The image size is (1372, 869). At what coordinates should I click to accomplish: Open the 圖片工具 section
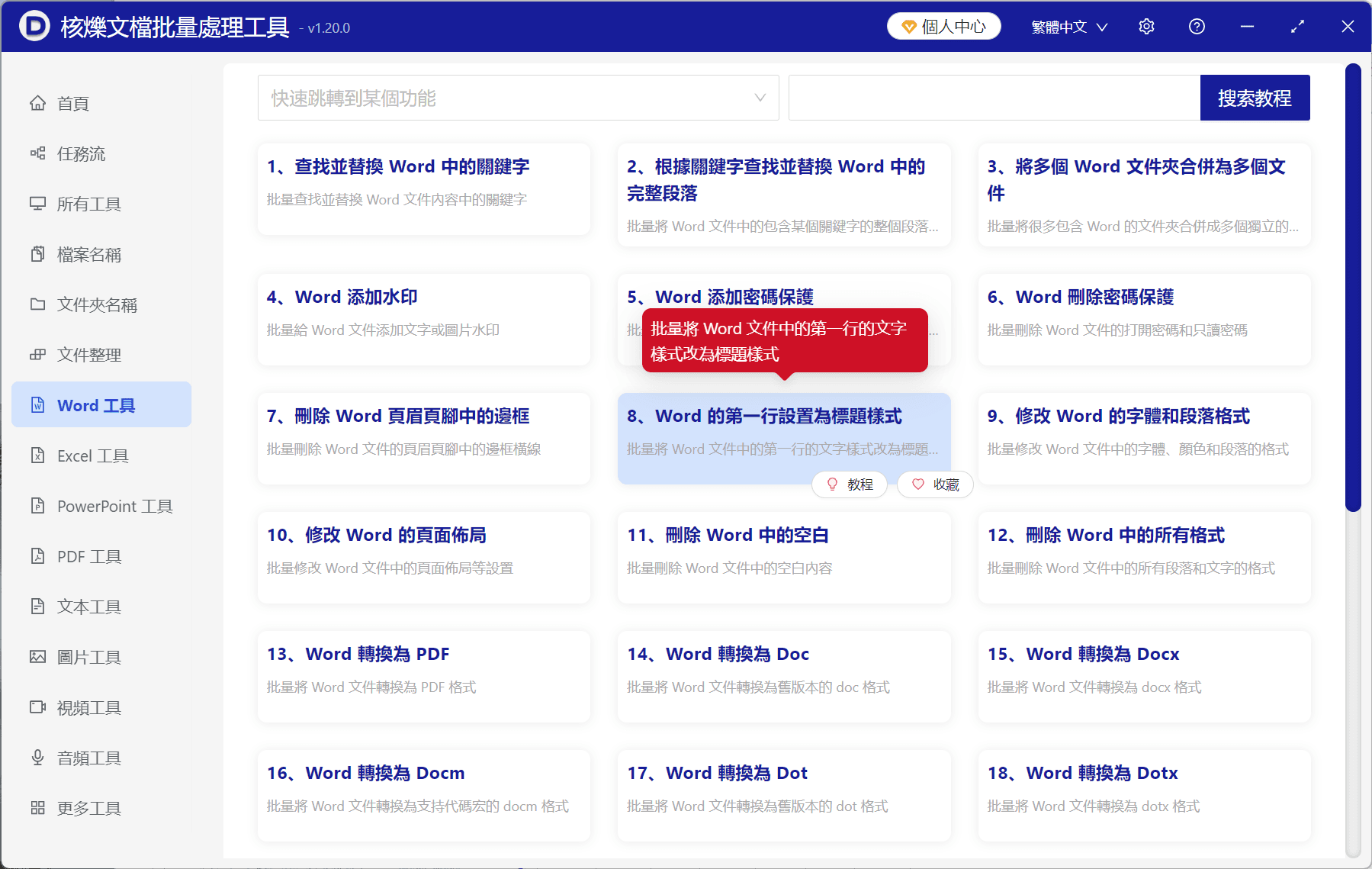point(88,657)
